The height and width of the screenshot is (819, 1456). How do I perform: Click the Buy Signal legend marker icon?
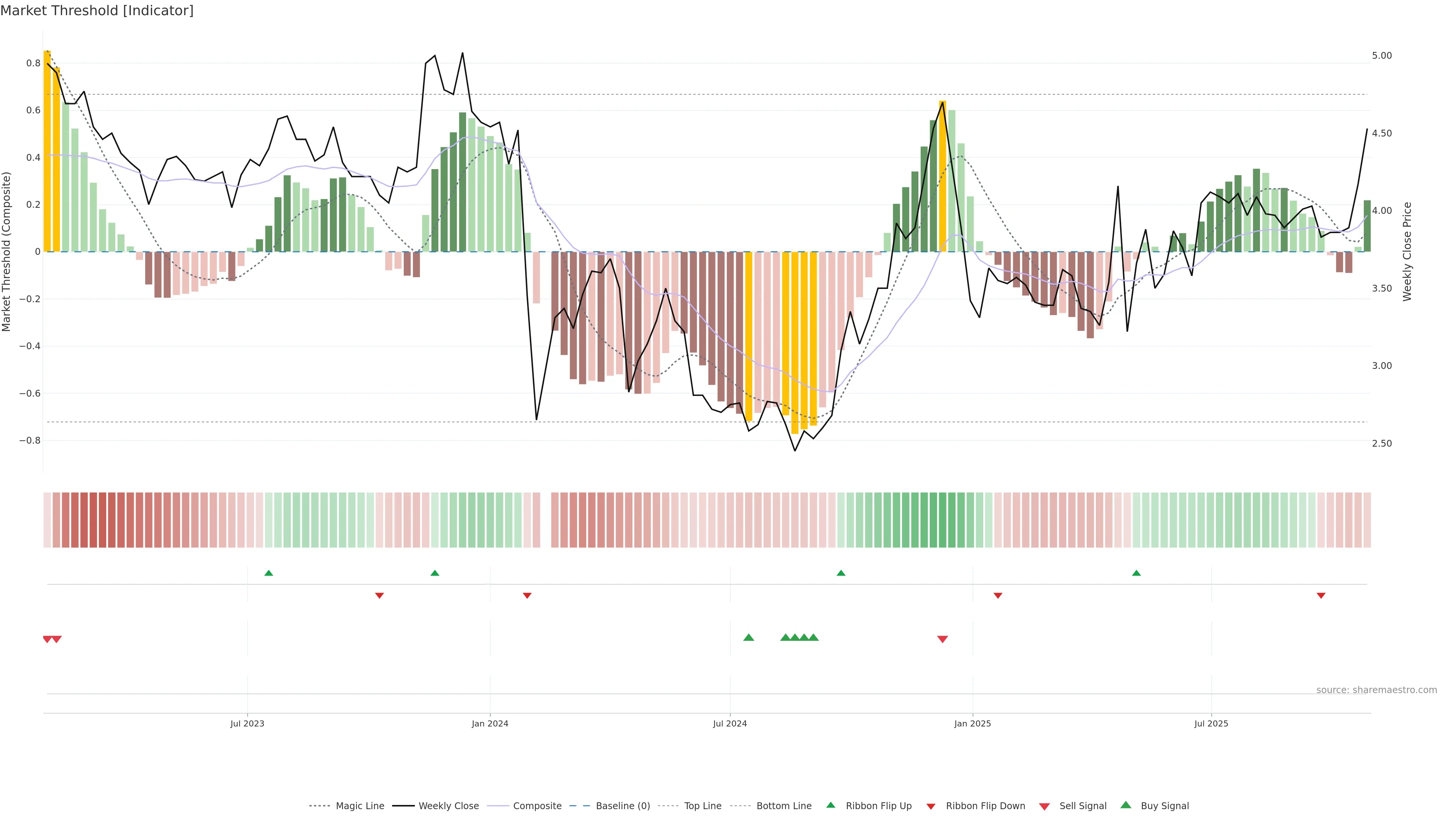1125,805
